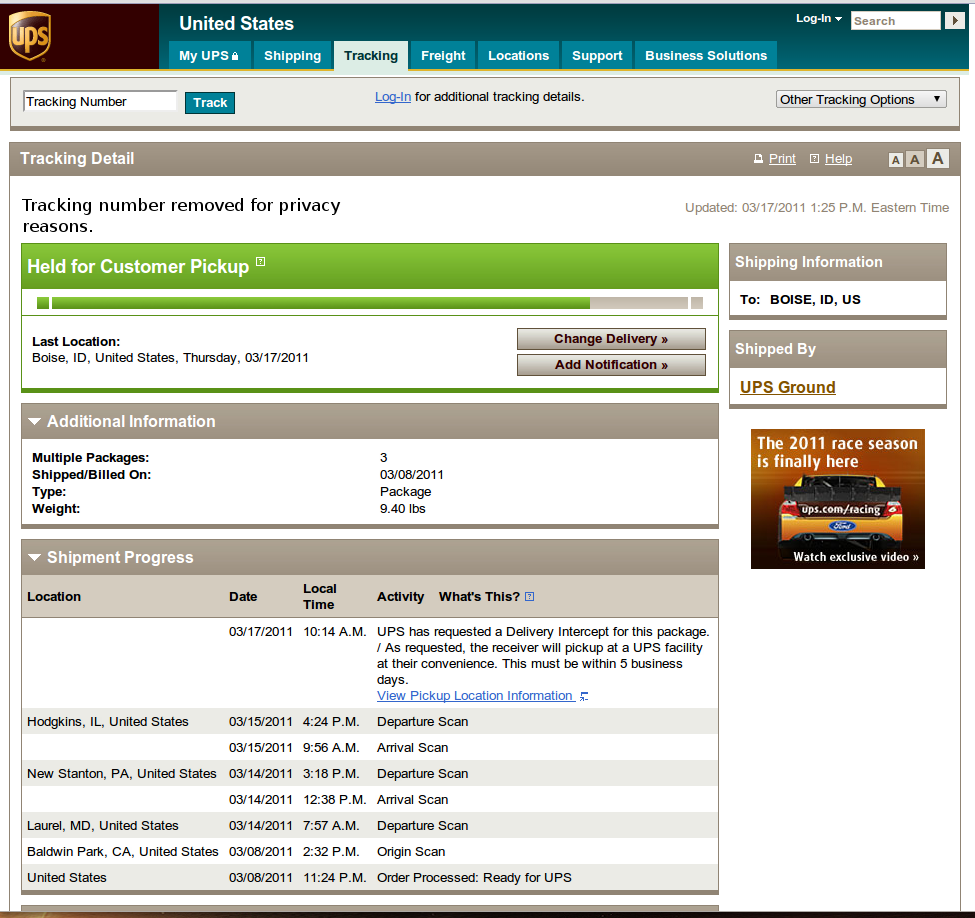Click the question icon beside Help

814,159
